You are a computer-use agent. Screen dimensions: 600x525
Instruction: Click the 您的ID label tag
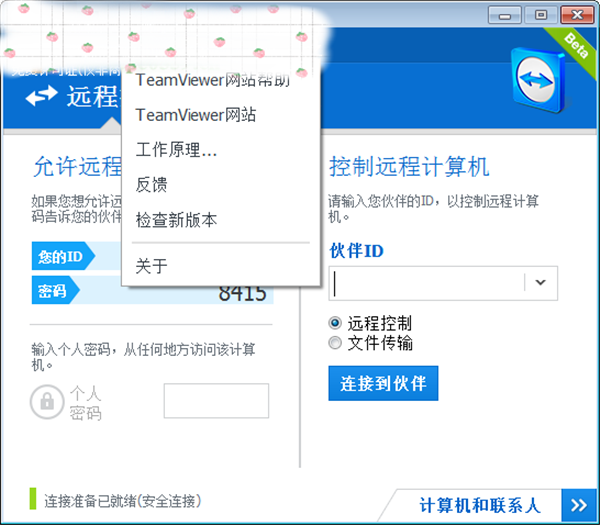pos(63,256)
